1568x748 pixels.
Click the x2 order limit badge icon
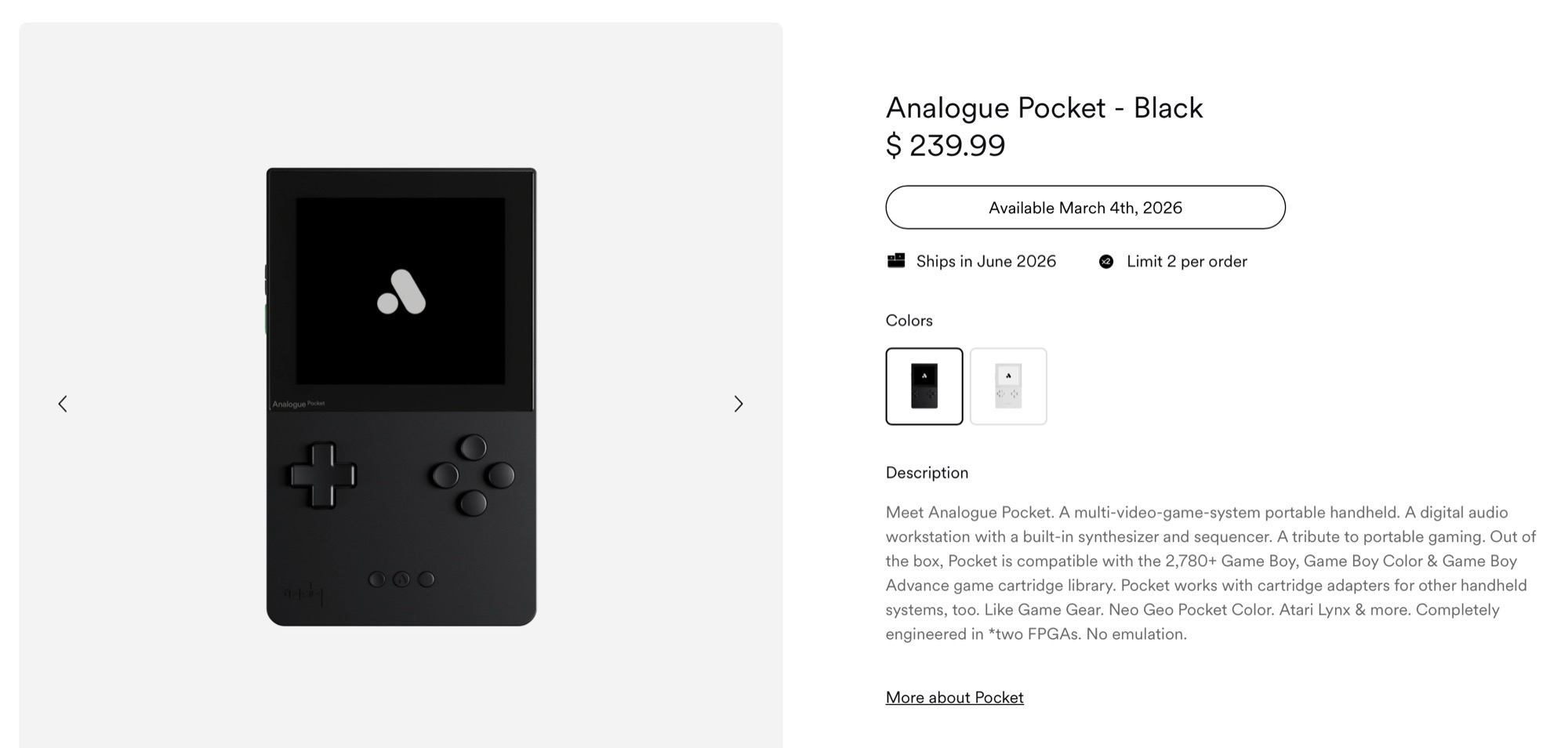tap(1105, 262)
